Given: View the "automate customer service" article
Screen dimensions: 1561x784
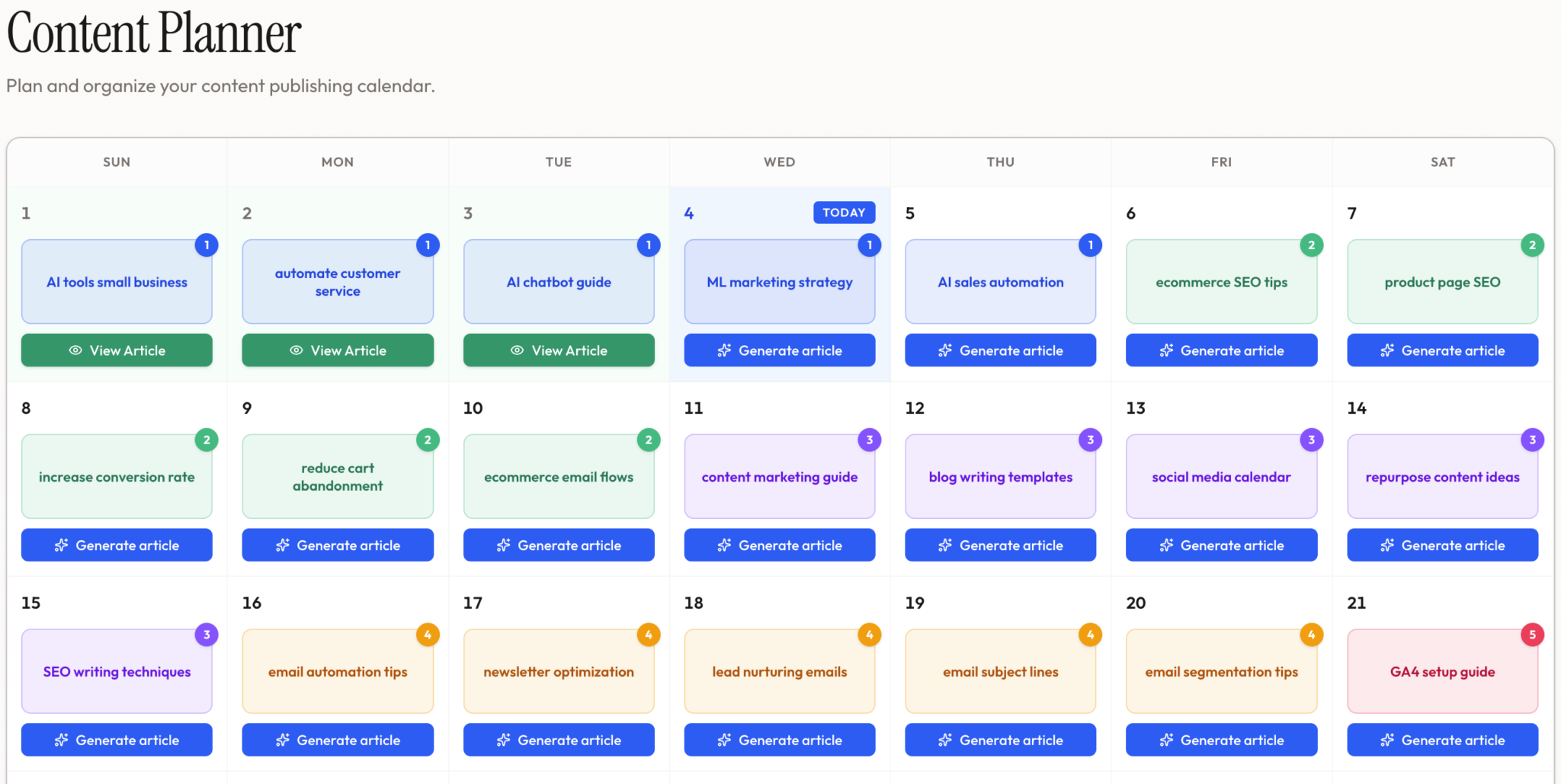Looking at the screenshot, I should click(338, 350).
